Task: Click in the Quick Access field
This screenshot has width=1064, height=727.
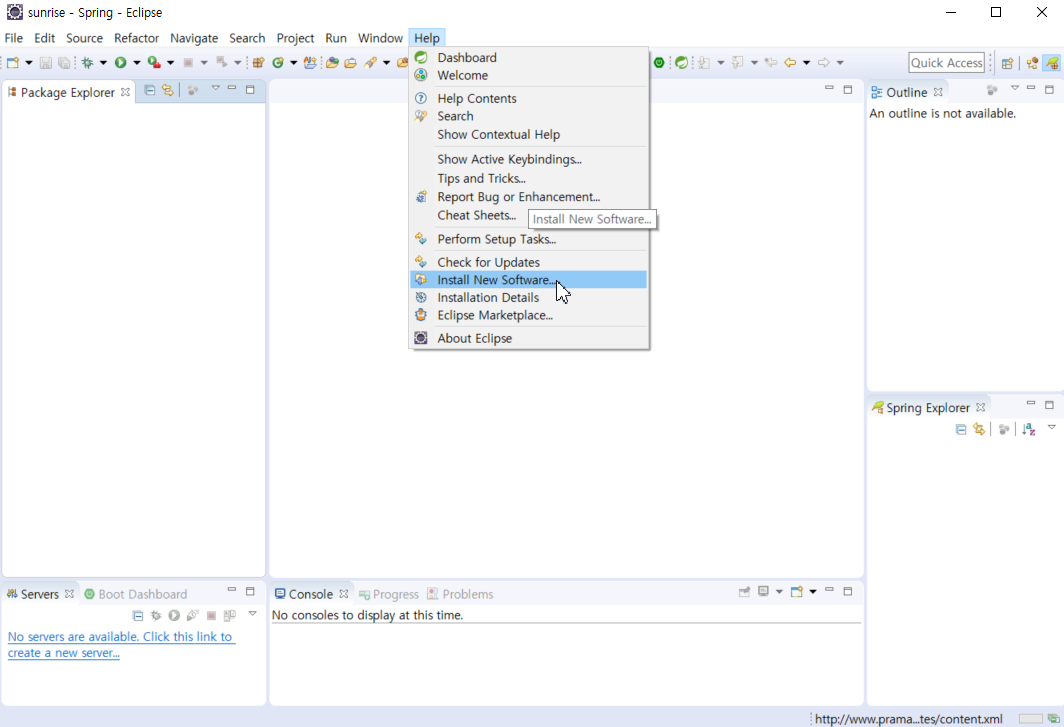Action: pyautogui.click(x=946, y=62)
